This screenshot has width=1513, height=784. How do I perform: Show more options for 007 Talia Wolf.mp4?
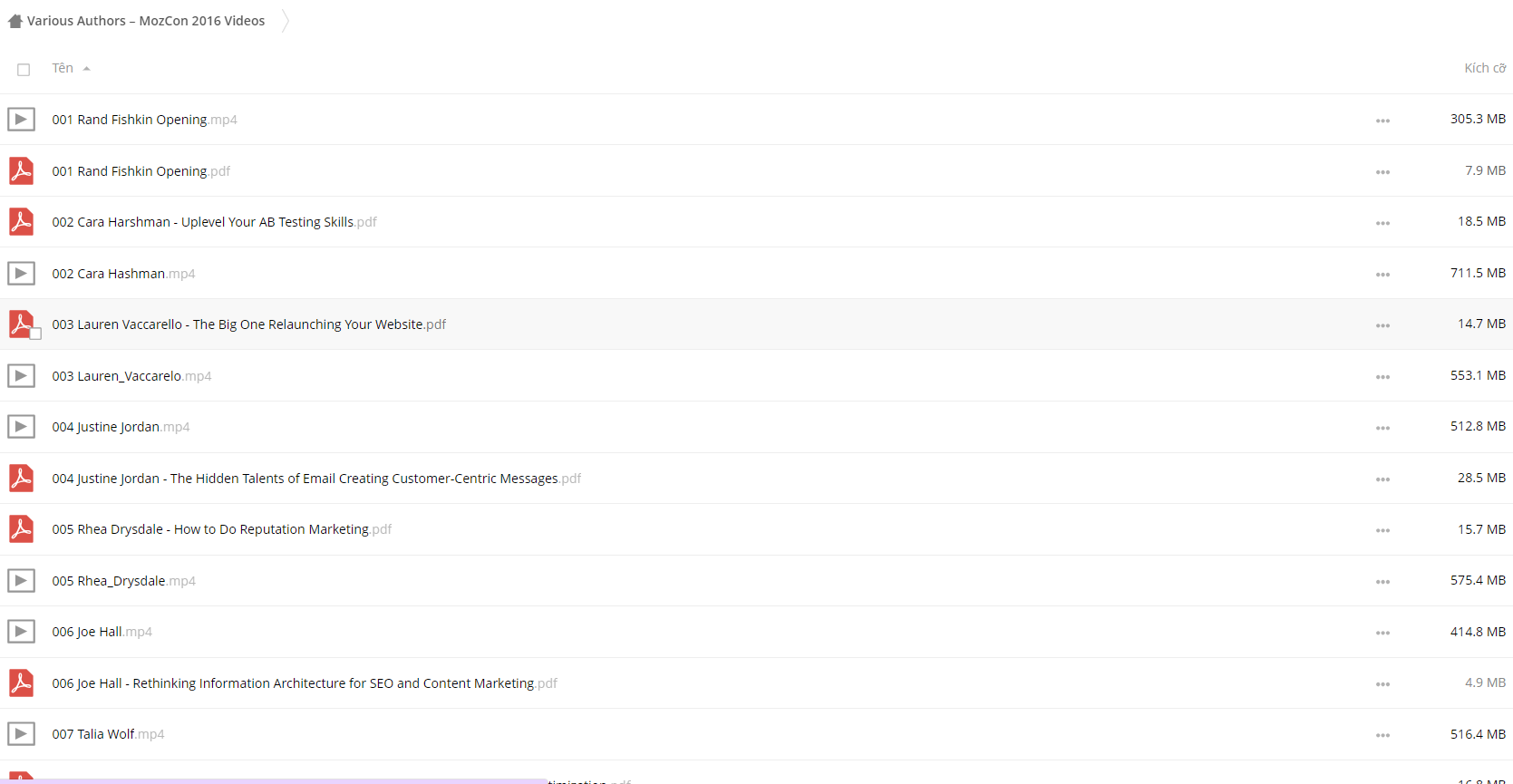point(1382,735)
